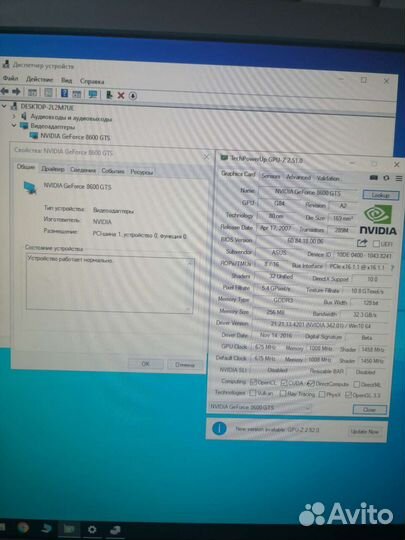Click the Bus Interface question mark icon
The image size is (405, 540).
[x=392, y=267]
